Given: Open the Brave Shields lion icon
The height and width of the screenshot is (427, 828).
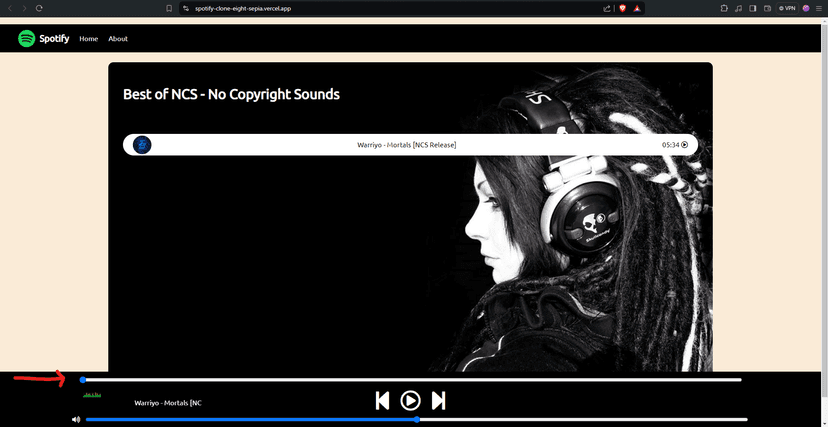Looking at the screenshot, I should [623, 8].
